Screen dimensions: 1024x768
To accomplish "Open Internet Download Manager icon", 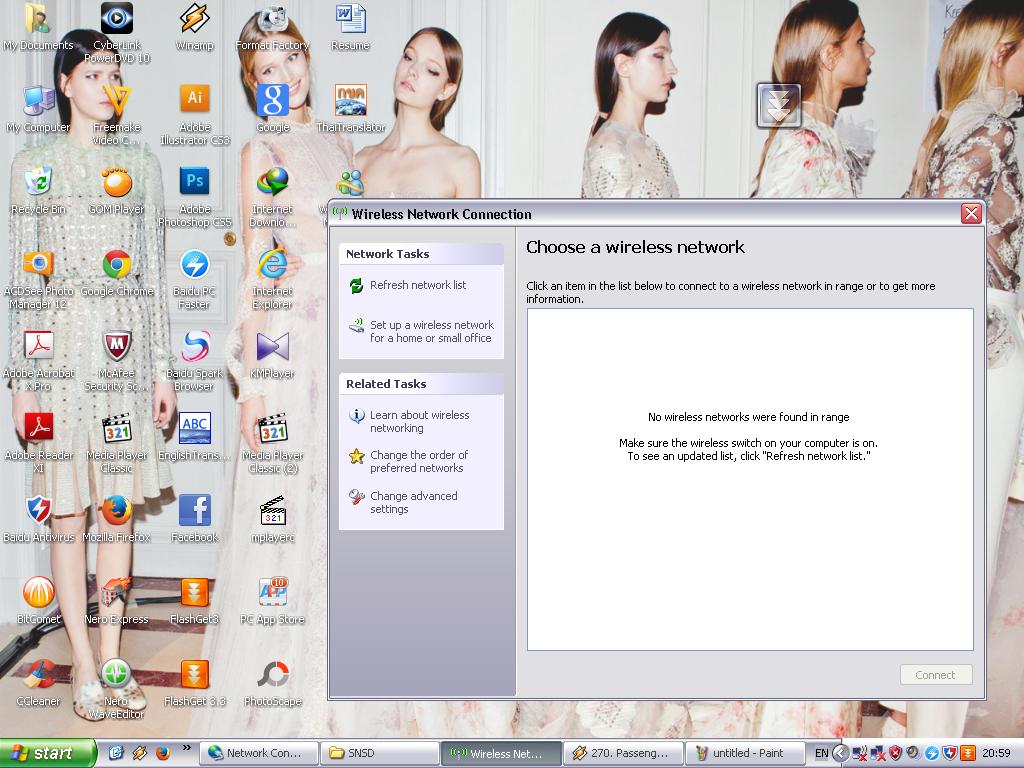I will [x=272, y=197].
